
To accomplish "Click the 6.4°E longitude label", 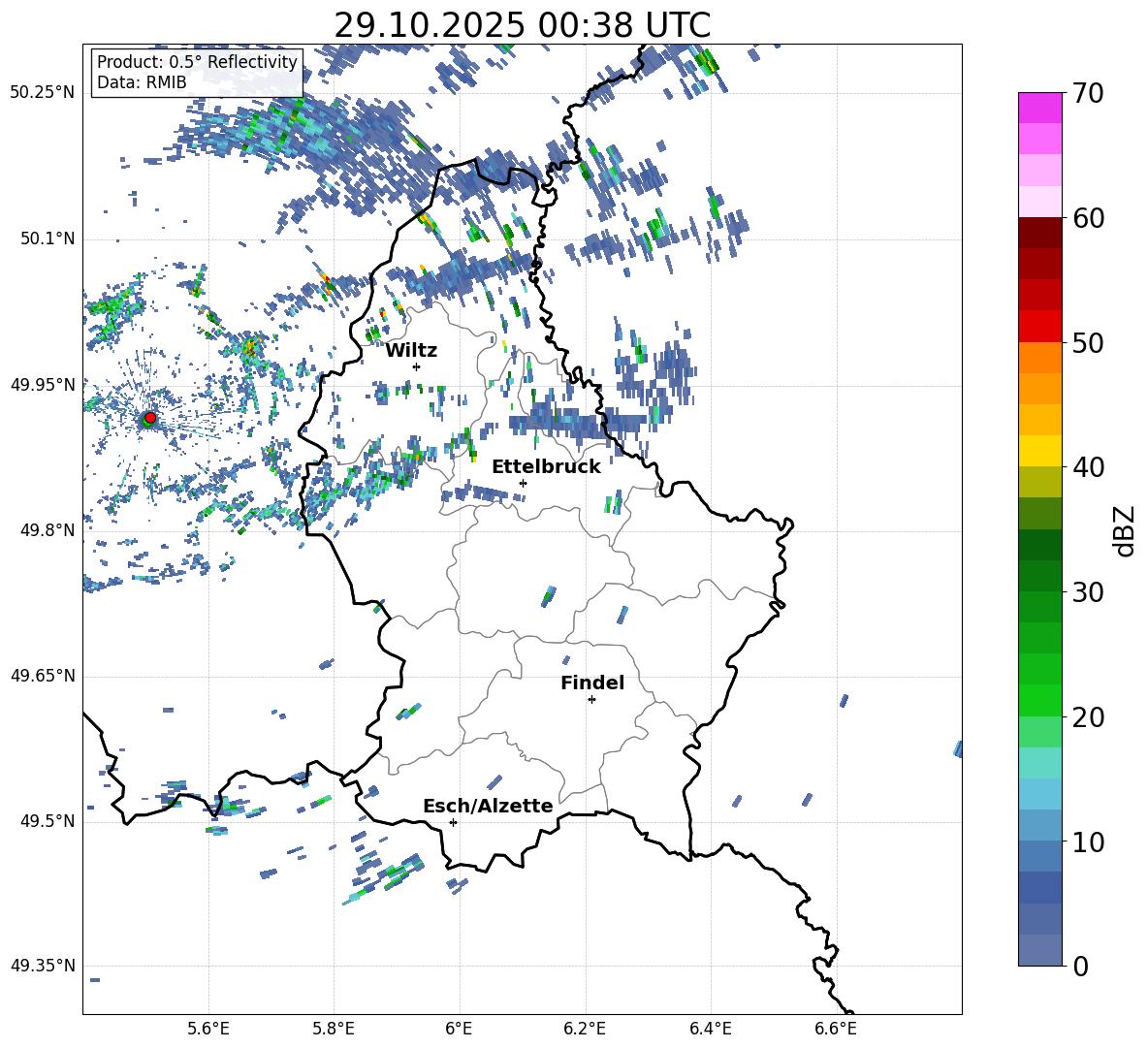I will [710, 1029].
